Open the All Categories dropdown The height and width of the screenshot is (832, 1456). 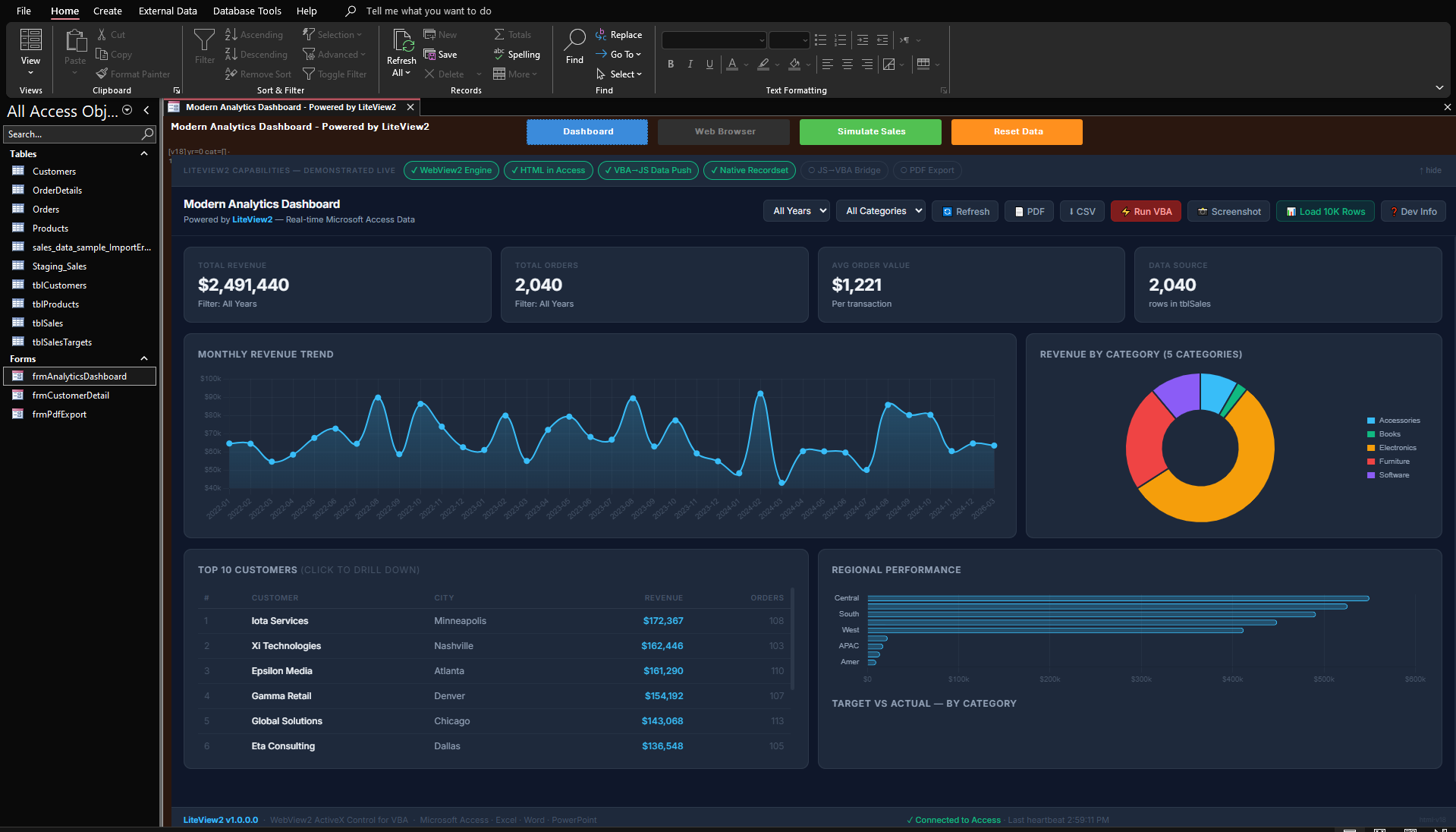click(x=881, y=211)
